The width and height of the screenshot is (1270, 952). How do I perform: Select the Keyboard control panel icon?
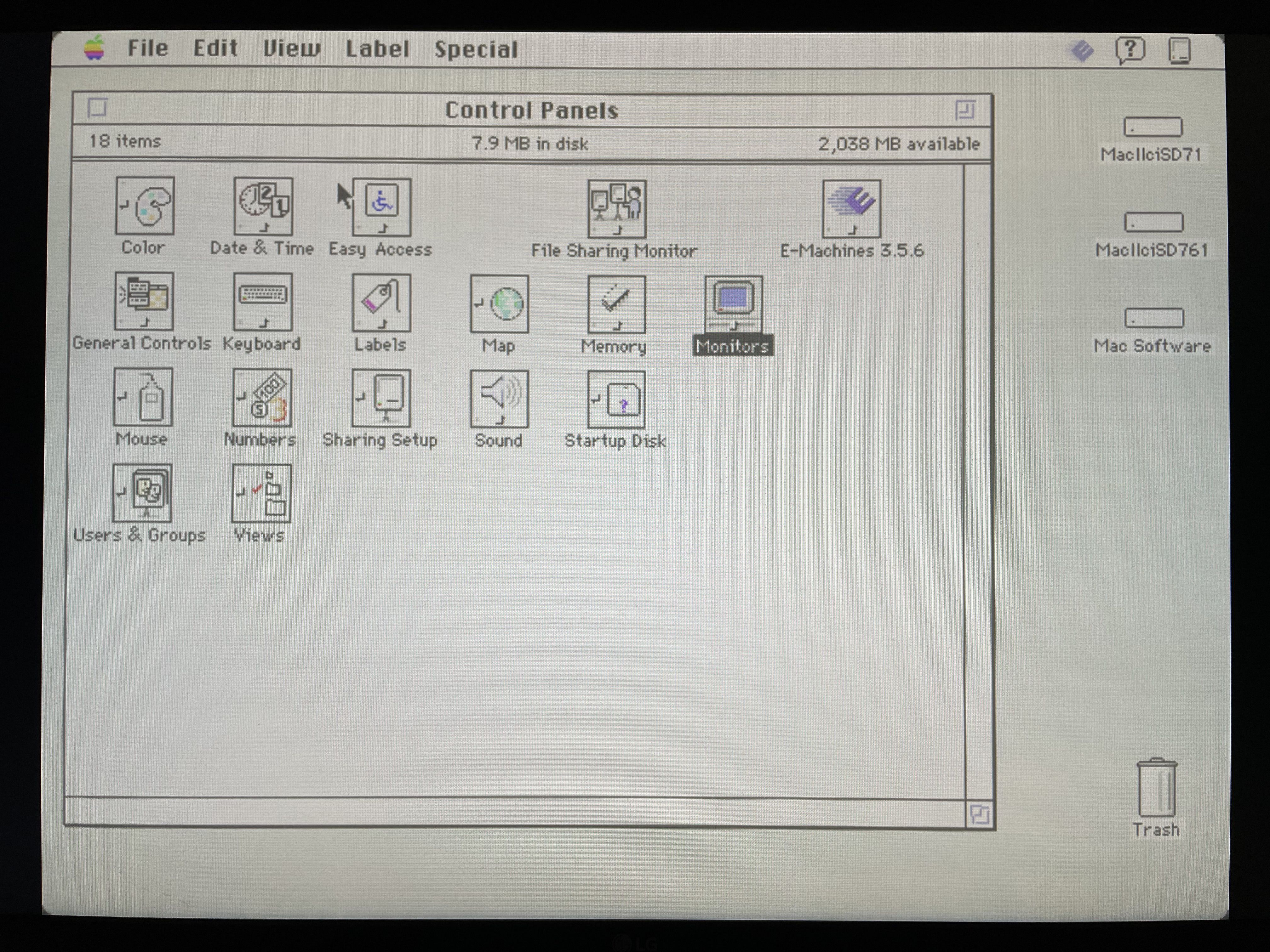(x=262, y=302)
